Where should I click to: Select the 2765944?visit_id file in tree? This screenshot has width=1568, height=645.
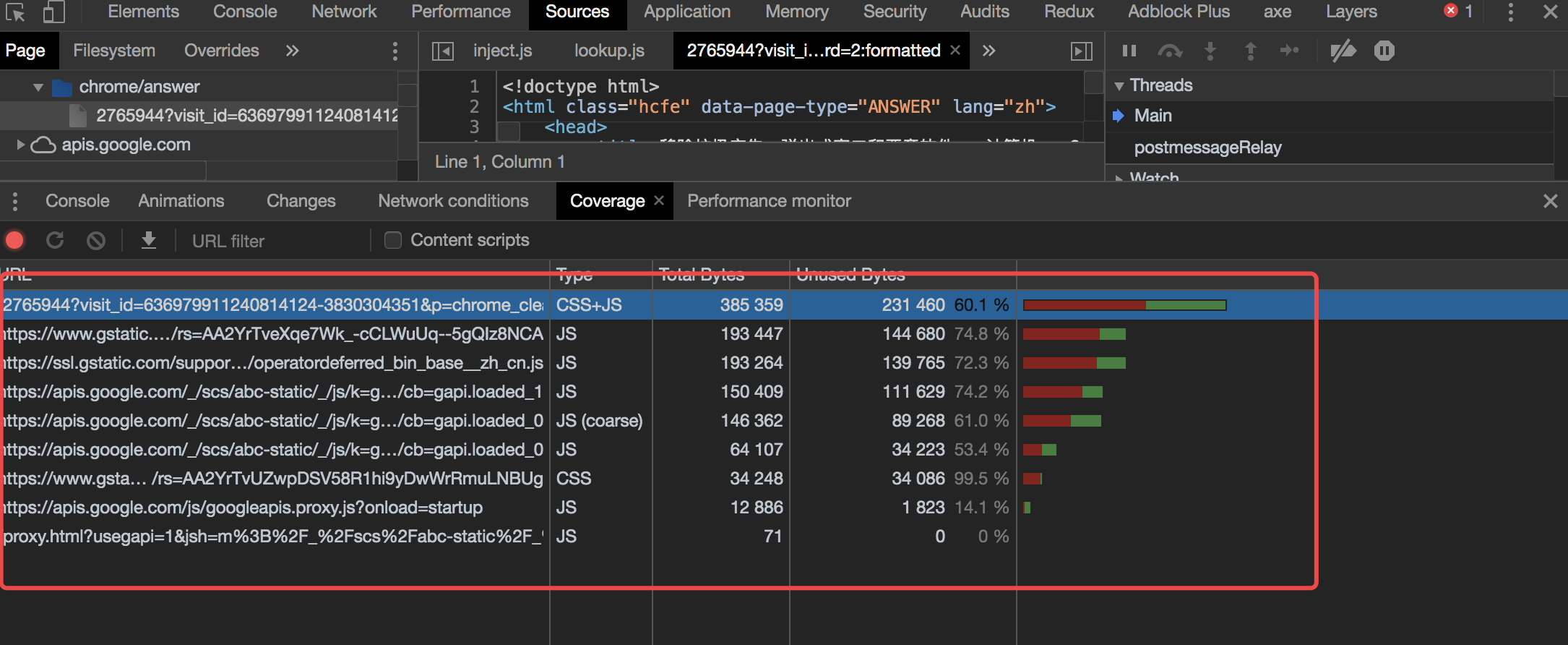point(199,116)
